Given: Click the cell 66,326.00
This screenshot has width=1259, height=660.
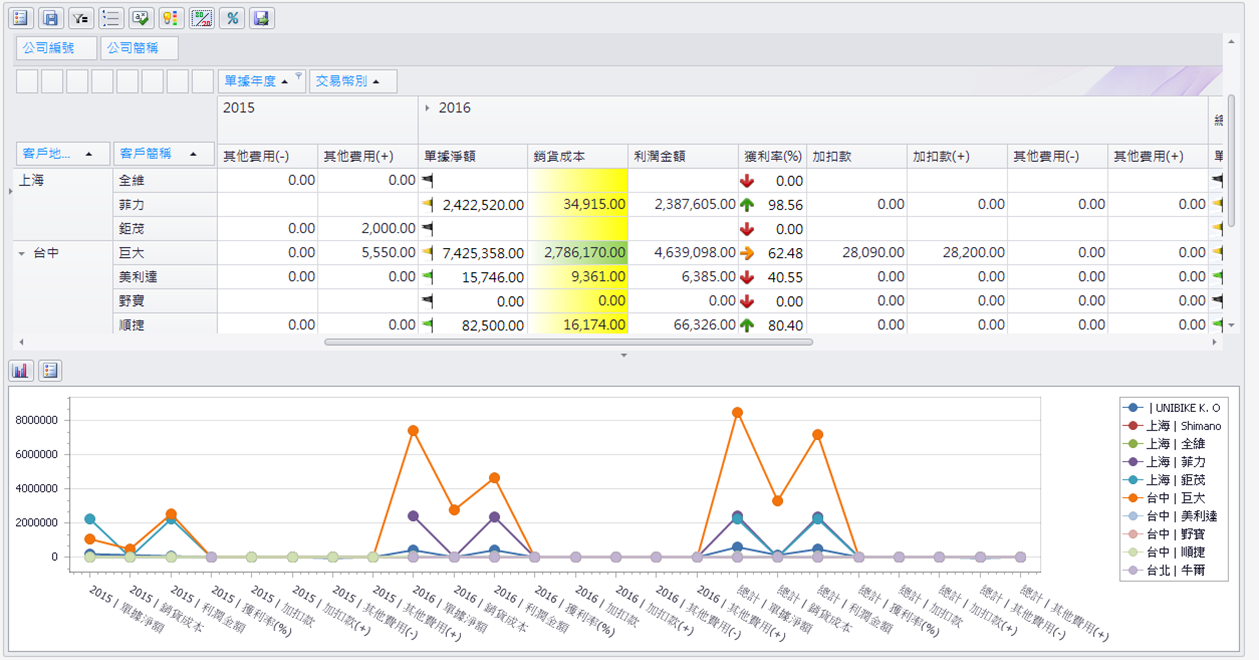Looking at the screenshot, I should (x=683, y=324).
